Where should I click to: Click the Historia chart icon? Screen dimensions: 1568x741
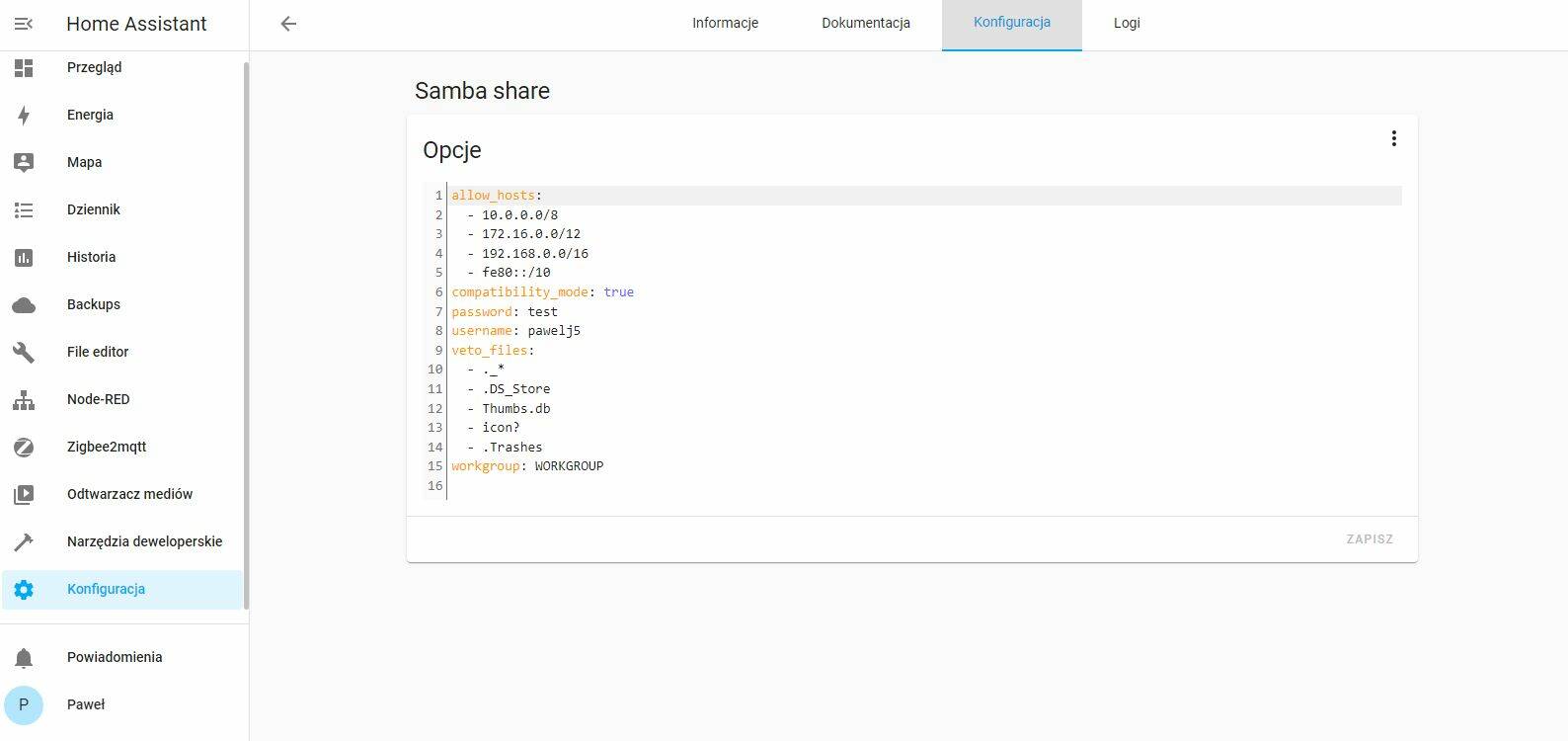click(x=24, y=257)
